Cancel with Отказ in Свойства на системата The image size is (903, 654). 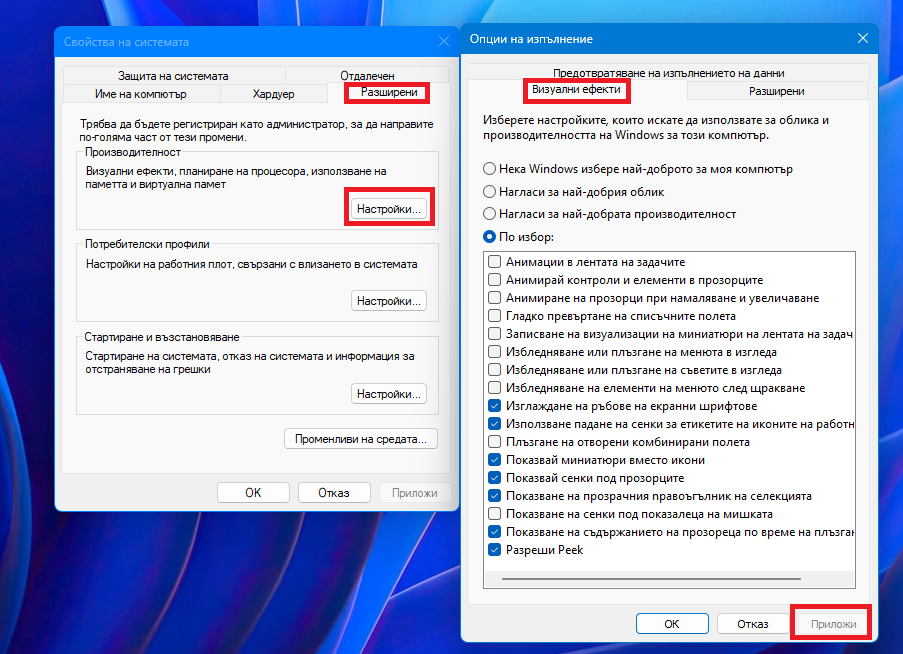[x=334, y=493]
